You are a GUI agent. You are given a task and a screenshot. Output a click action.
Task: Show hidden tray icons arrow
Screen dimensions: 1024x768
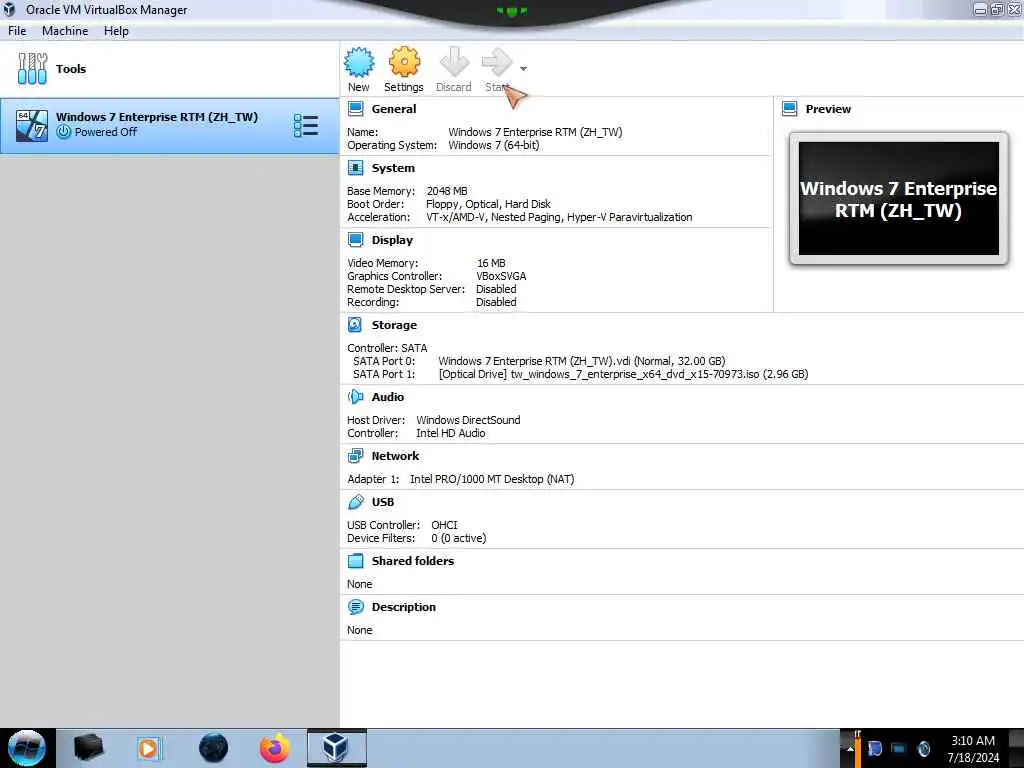tap(850, 748)
